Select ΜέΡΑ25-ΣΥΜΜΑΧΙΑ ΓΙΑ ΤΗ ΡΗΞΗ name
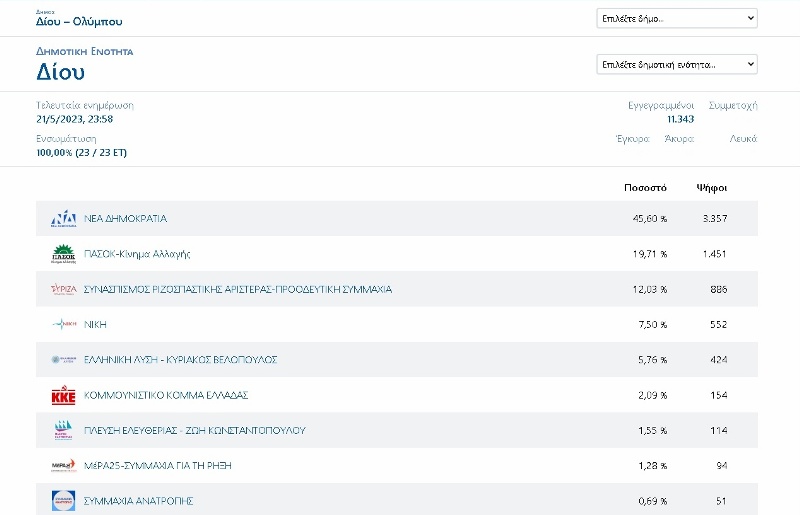Screen dimensions: 800x515 coord(158,465)
